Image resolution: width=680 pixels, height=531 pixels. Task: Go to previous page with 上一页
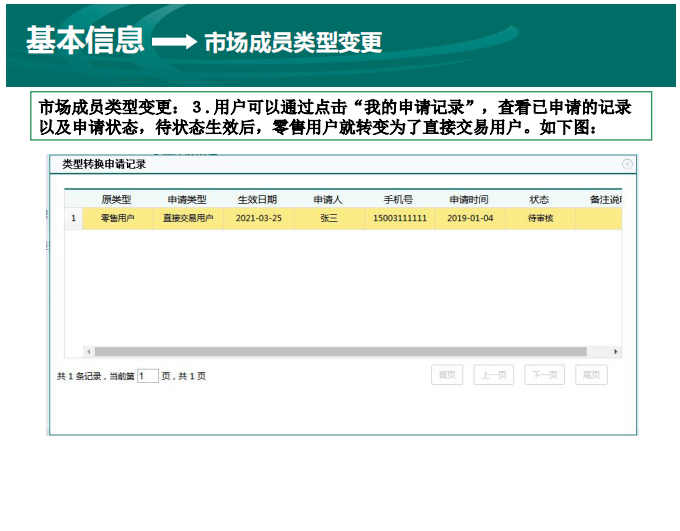tap(493, 375)
